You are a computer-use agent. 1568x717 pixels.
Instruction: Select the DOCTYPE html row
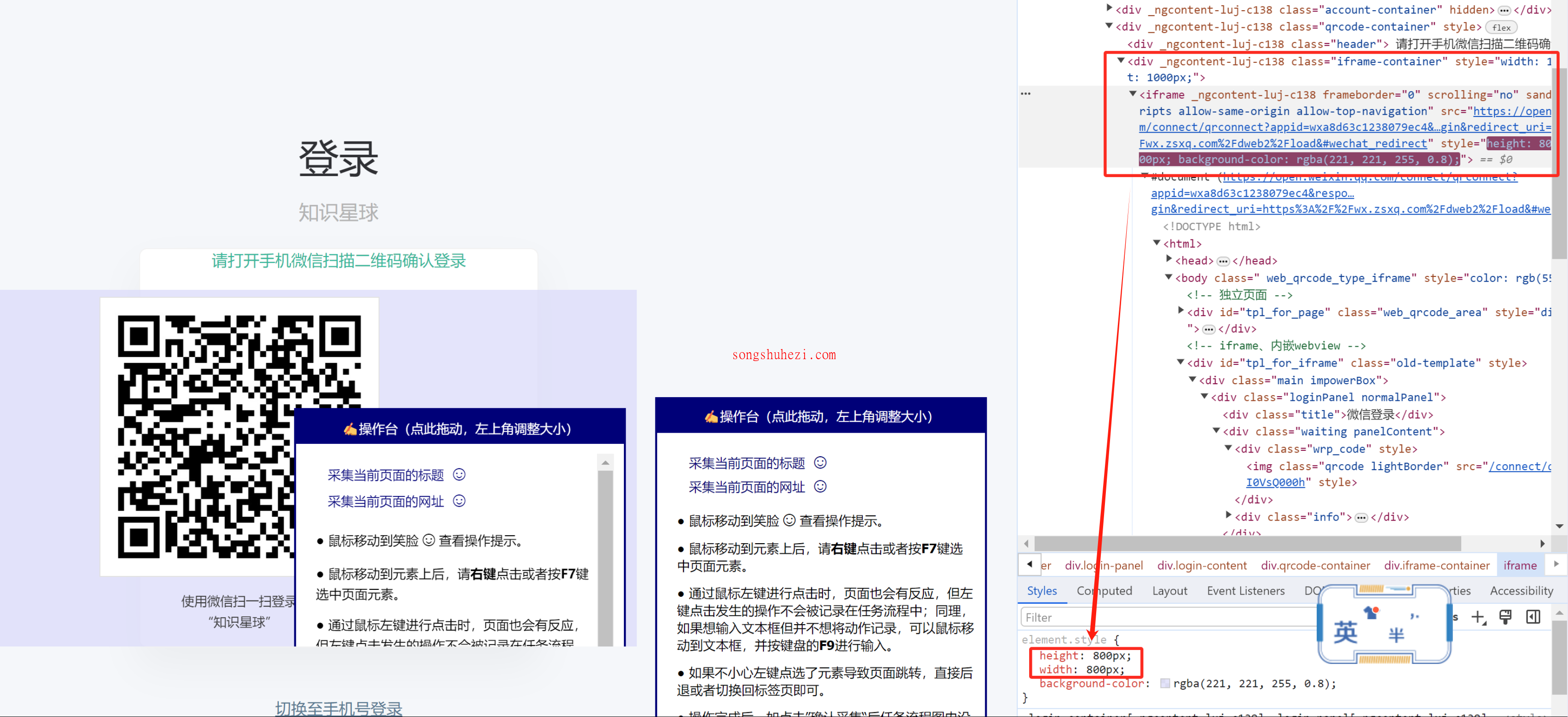pos(1211,227)
